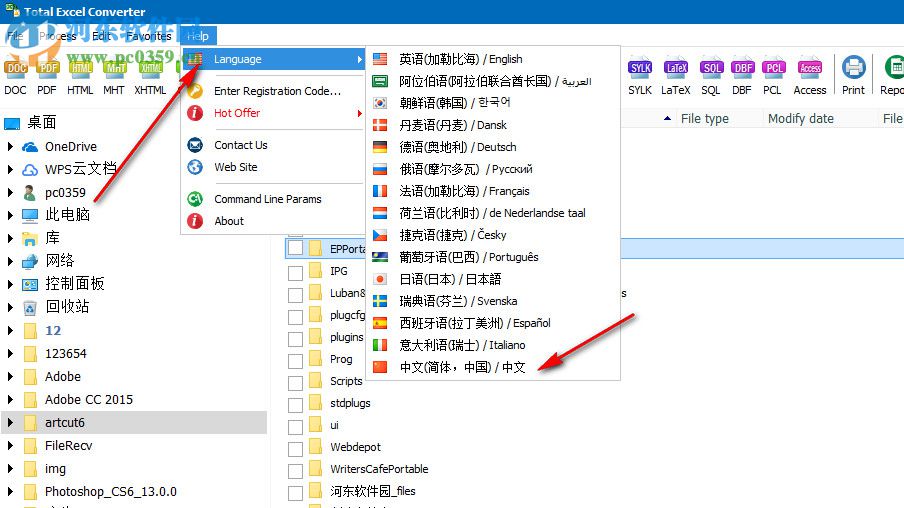
Task: Open the Favorites menu
Action: pyautogui.click(x=149, y=36)
